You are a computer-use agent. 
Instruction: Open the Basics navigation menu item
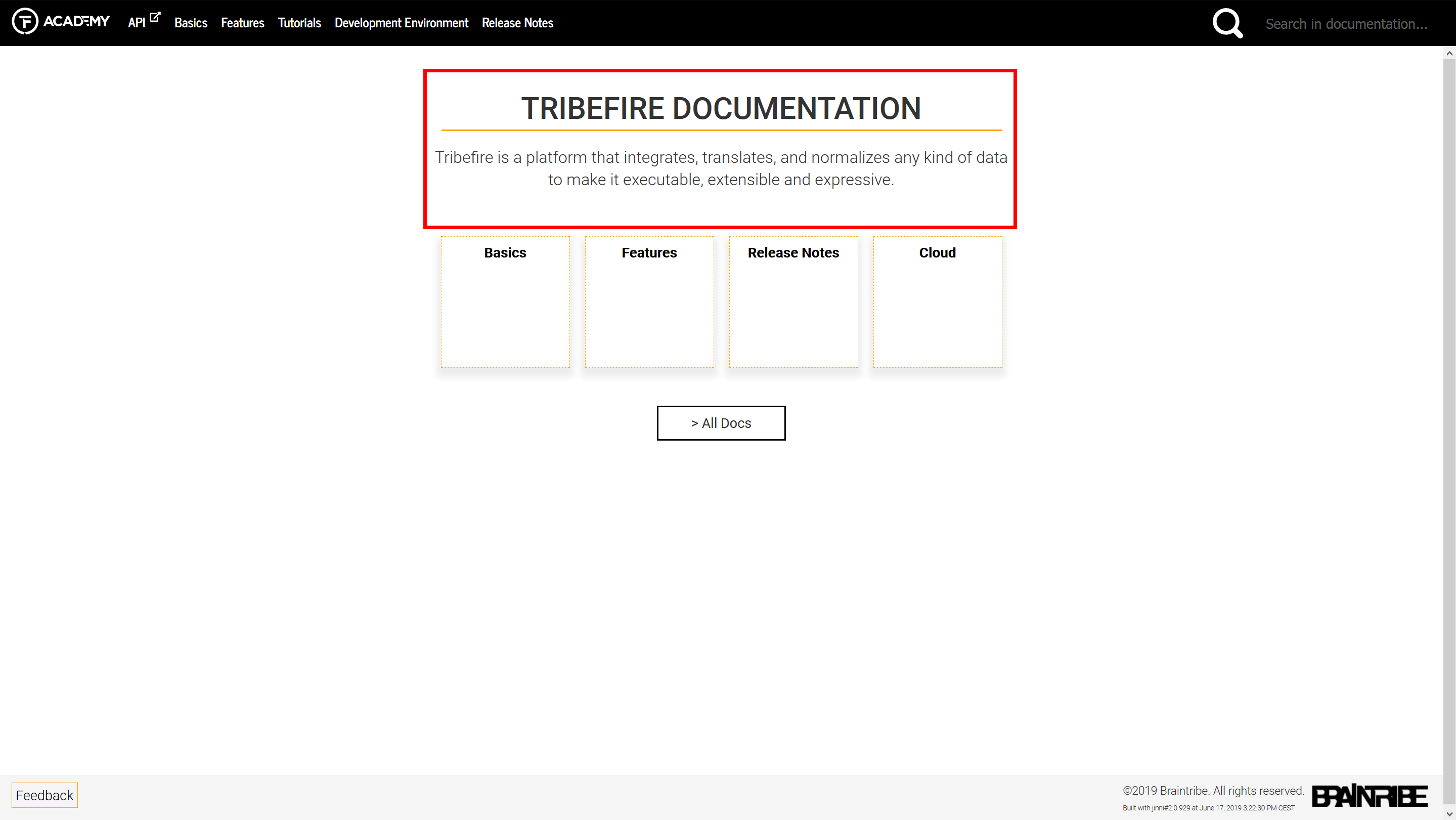click(x=191, y=23)
